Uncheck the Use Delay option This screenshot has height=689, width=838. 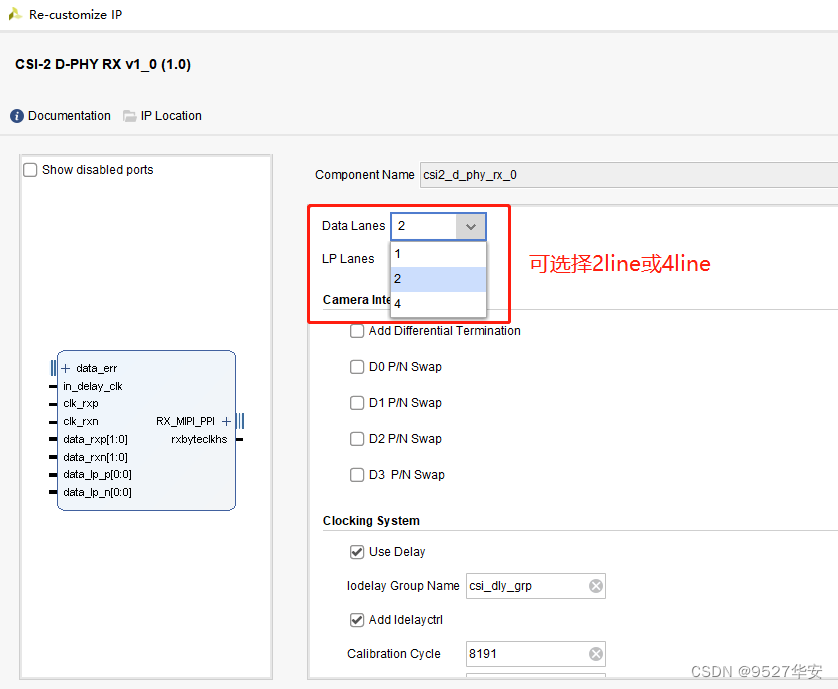pyautogui.click(x=357, y=552)
